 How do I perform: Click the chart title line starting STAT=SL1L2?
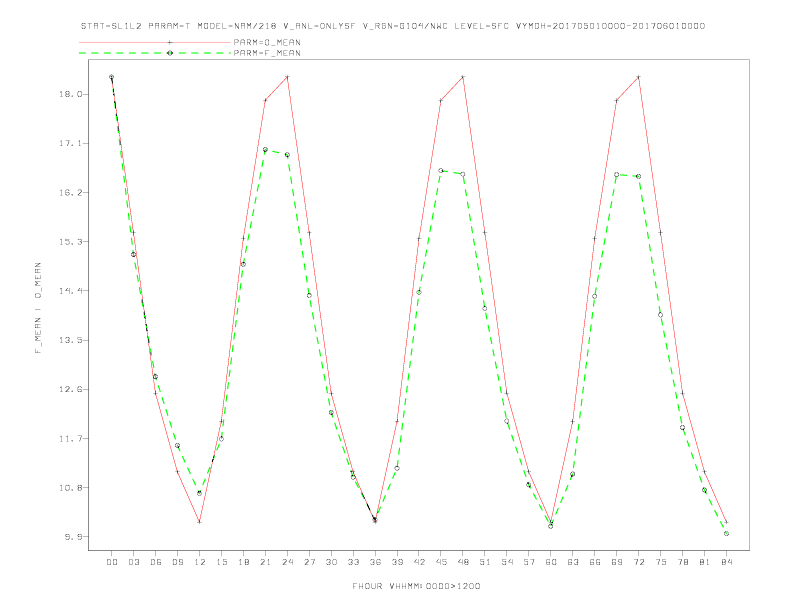[x=392, y=26]
